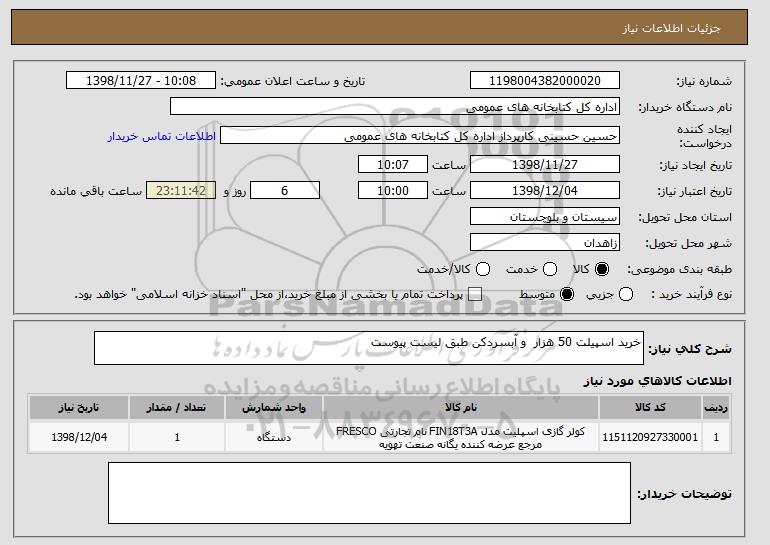This screenshot has width=770, height=545.
Task: Click the remaining time countdown 23:11:42
Action: [180, 190]
